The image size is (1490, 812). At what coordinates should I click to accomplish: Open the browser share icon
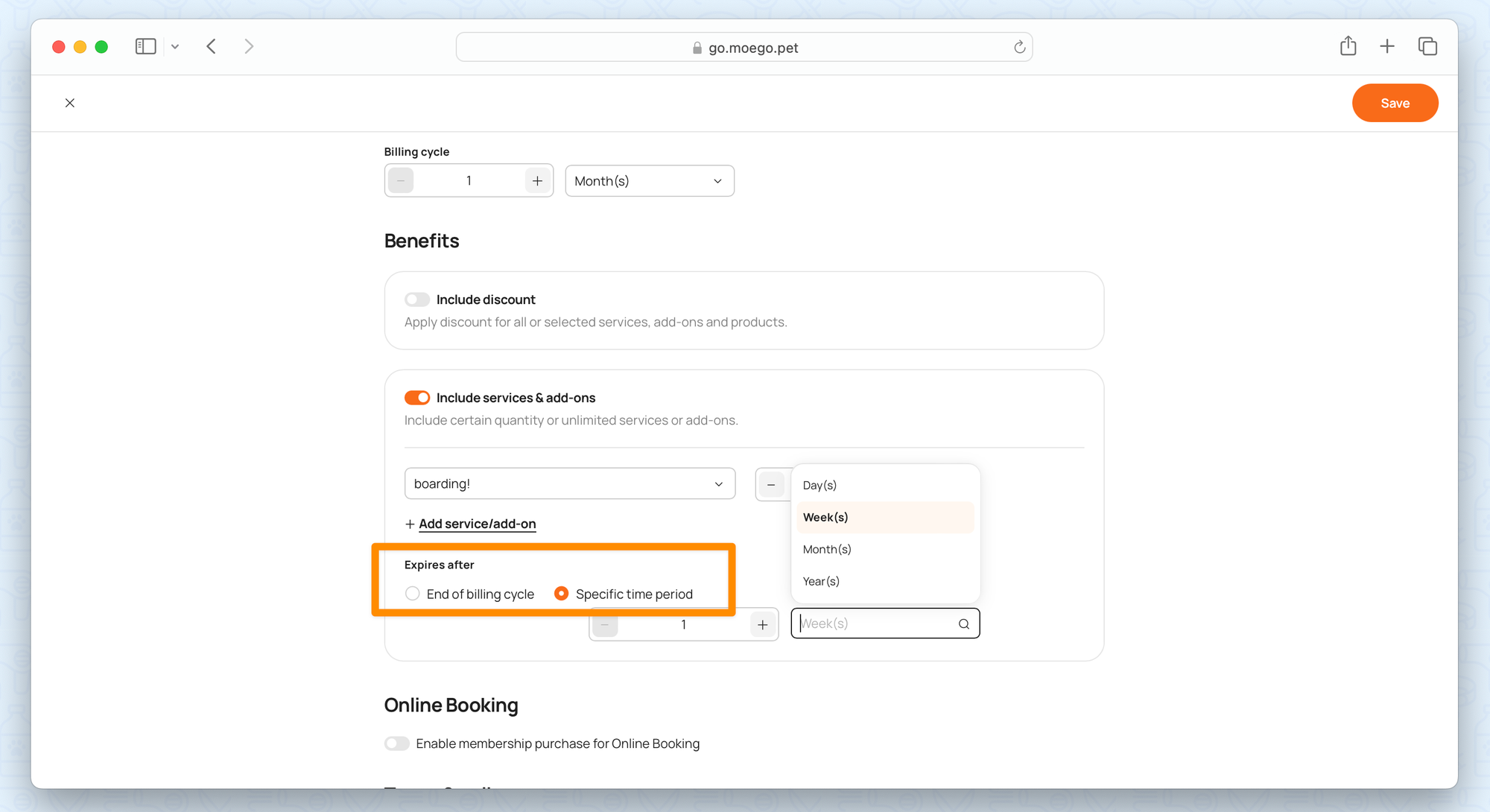tap(1348, 46)
